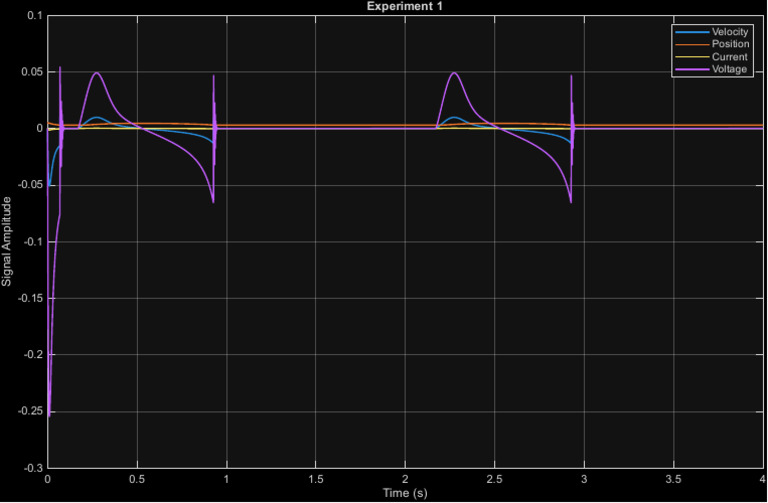This screenshot has width=768, height=503.
Task: Click the first purple Voltage peak on the curve
Action: [x=96, y=72]
